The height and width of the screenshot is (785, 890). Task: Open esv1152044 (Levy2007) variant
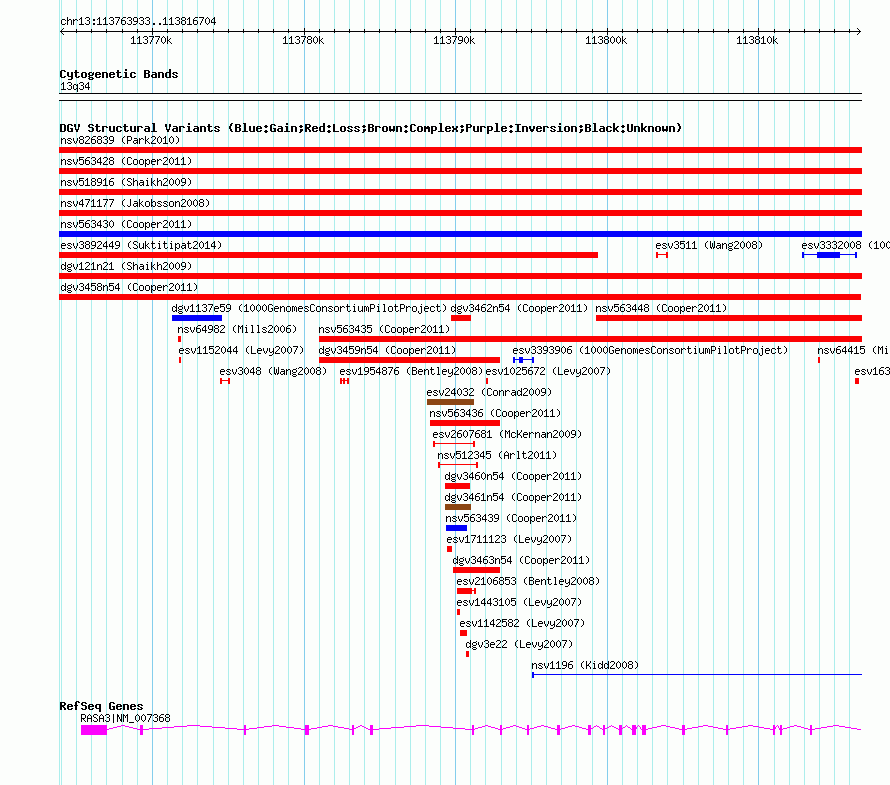coord(241,350)
